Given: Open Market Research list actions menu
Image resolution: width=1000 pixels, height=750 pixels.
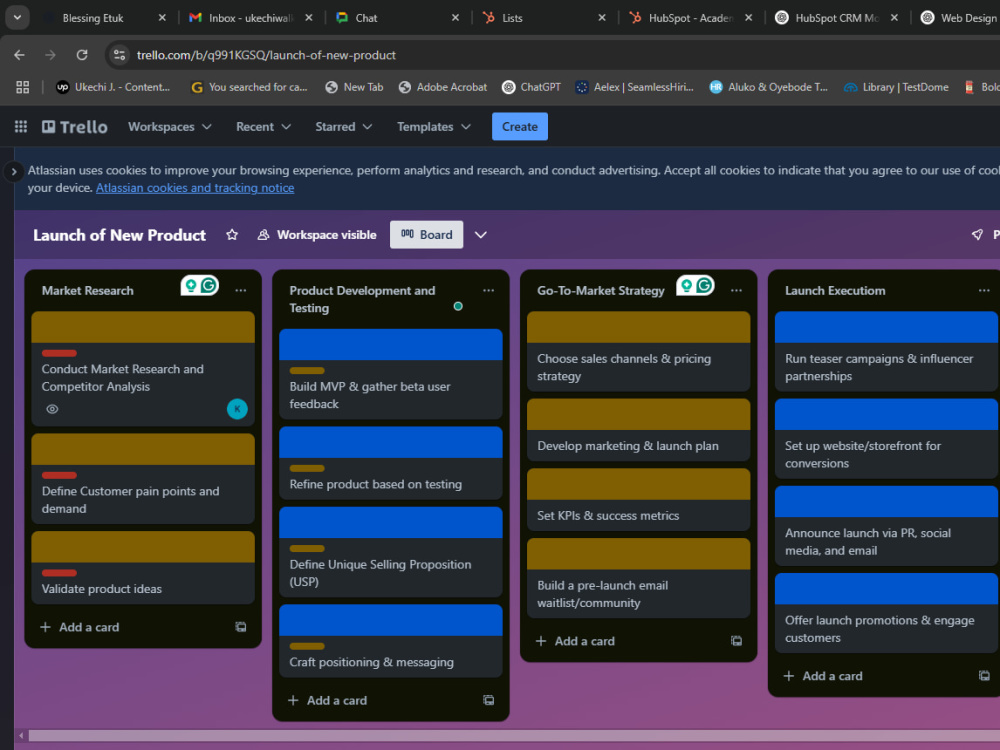Looking at the screenshot, I should tap(240, 290).
